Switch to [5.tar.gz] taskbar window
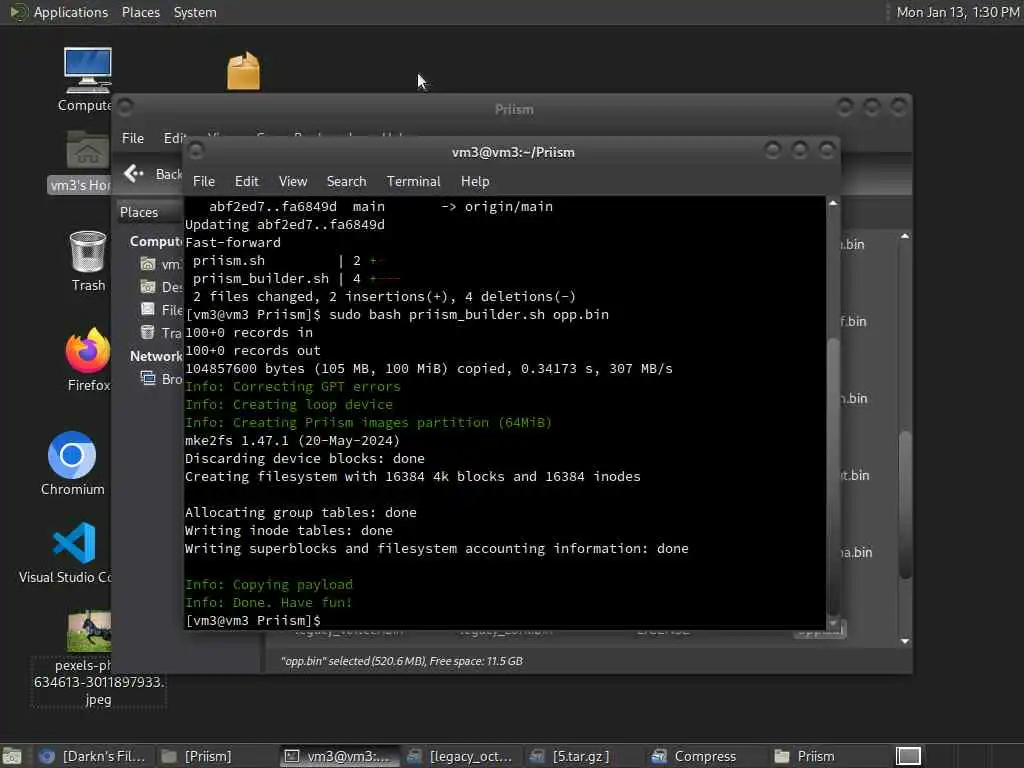The width and height of the screenshot is (1024, 768). click(x=569, y=756)
